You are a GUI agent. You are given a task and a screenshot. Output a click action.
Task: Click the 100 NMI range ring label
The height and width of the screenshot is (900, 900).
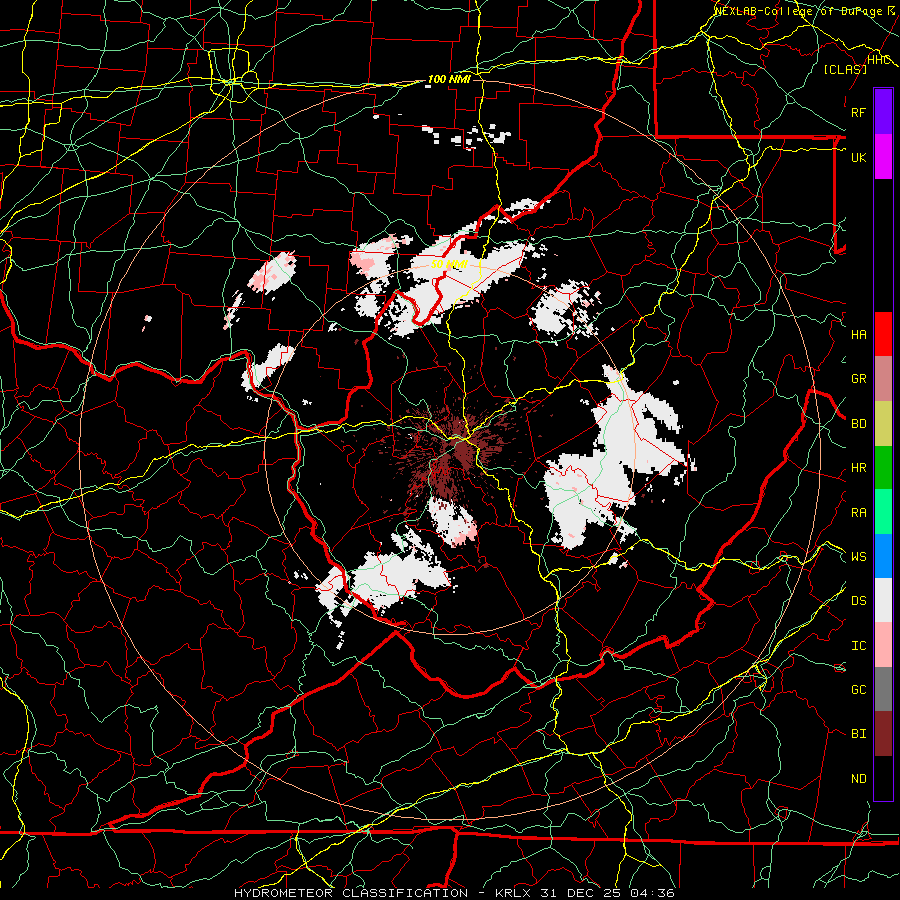(449, 79)
